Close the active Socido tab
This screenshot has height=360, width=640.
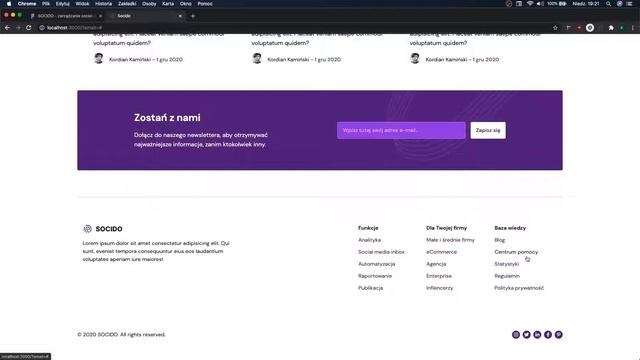pyautogui.click(x=180, y=16)
